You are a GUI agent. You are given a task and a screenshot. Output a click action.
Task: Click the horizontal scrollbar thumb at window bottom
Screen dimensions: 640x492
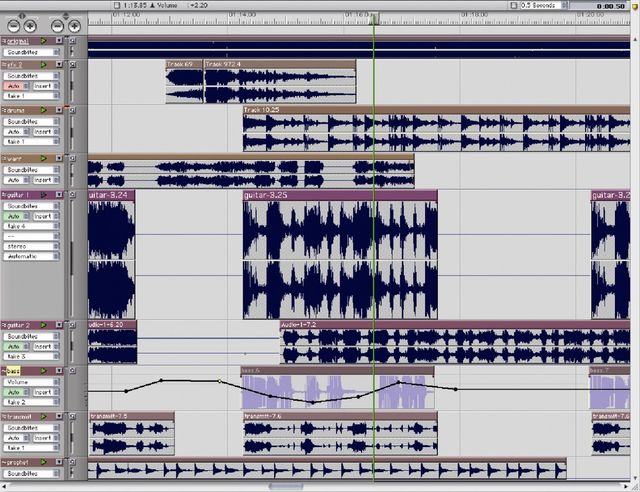click(286, 486)
